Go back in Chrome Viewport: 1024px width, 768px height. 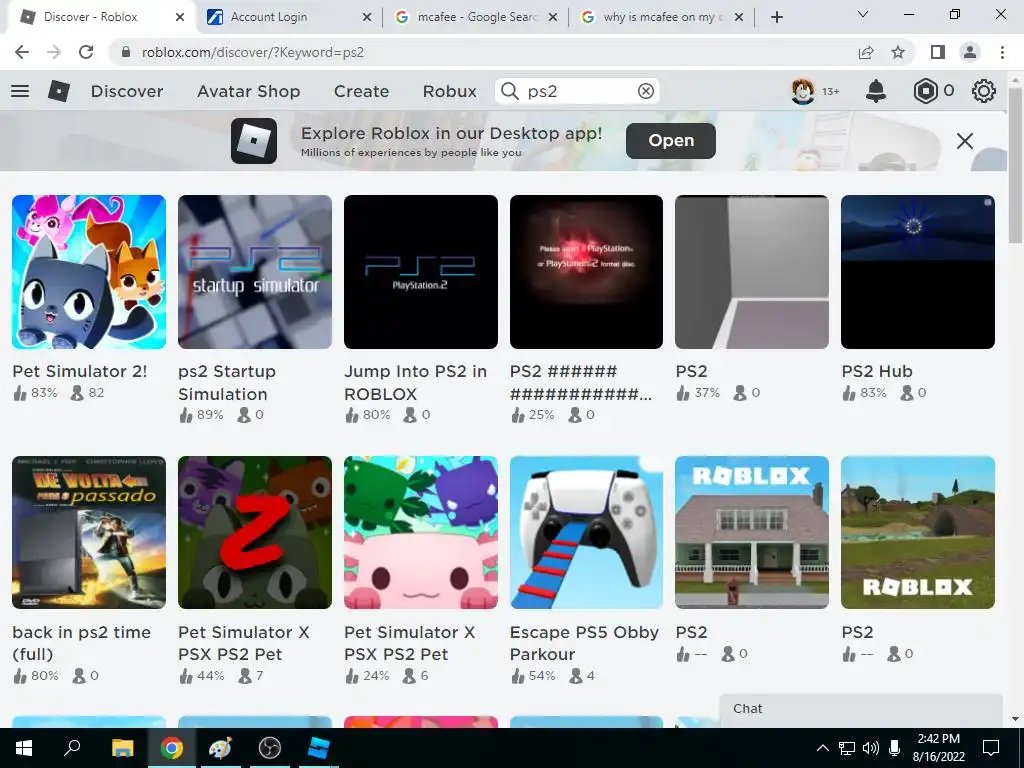(22, 52)
